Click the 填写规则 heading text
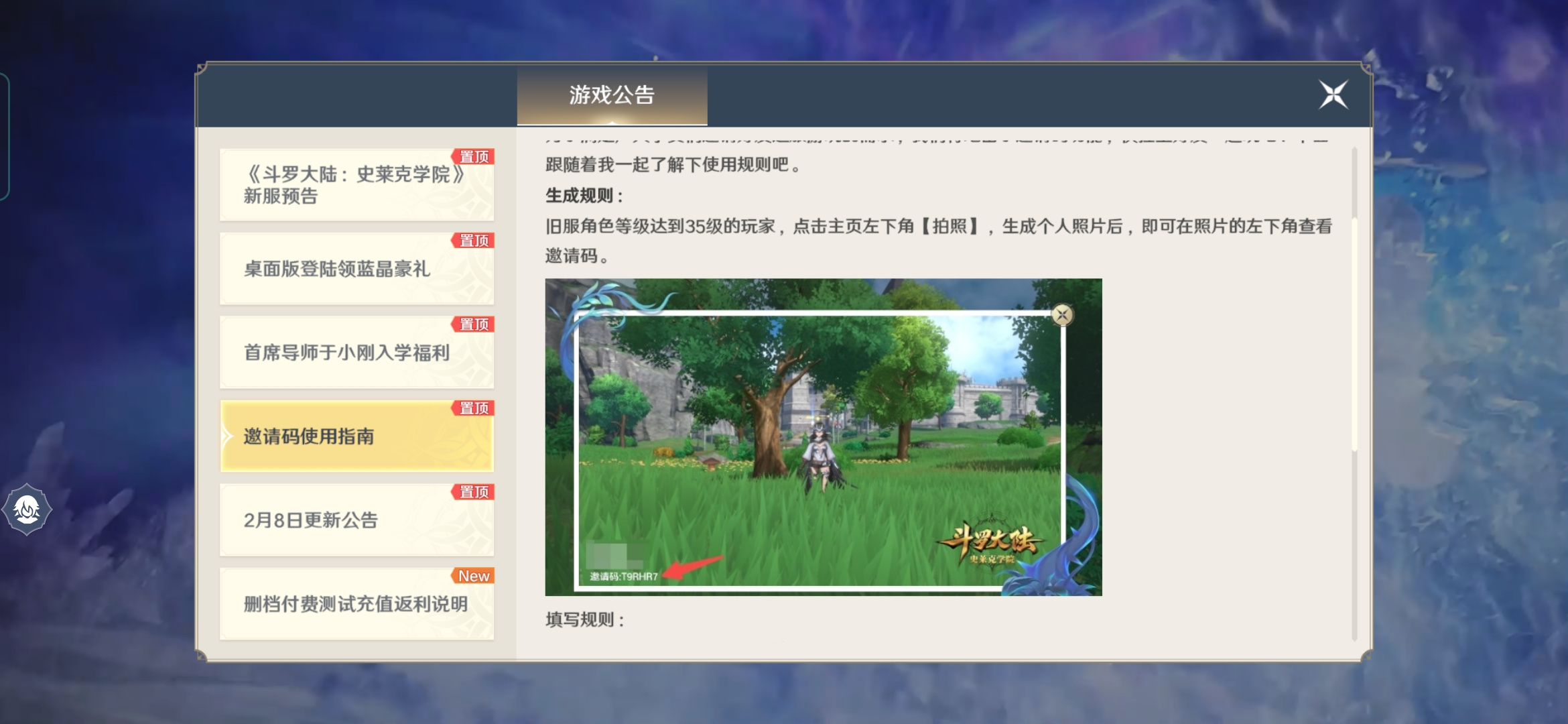This screenshot has width=1568, height=724. point(585,619)
